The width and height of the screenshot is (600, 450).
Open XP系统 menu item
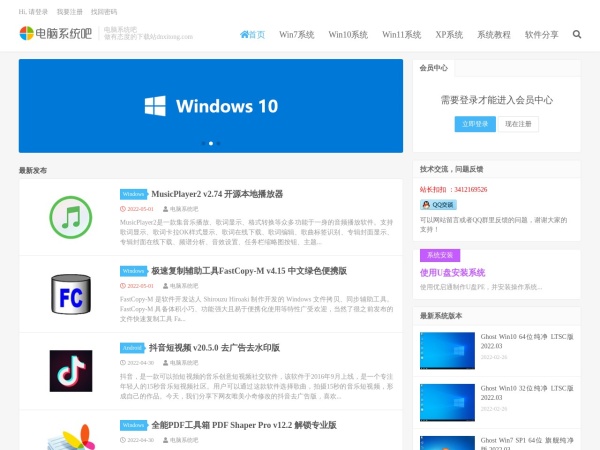[x=449, y=35]
